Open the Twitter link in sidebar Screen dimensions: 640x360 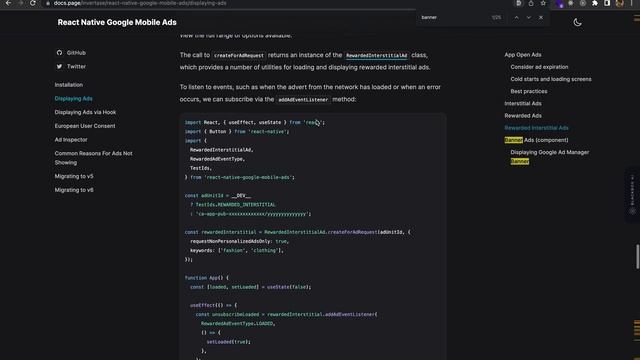click(x=76, y=66)
